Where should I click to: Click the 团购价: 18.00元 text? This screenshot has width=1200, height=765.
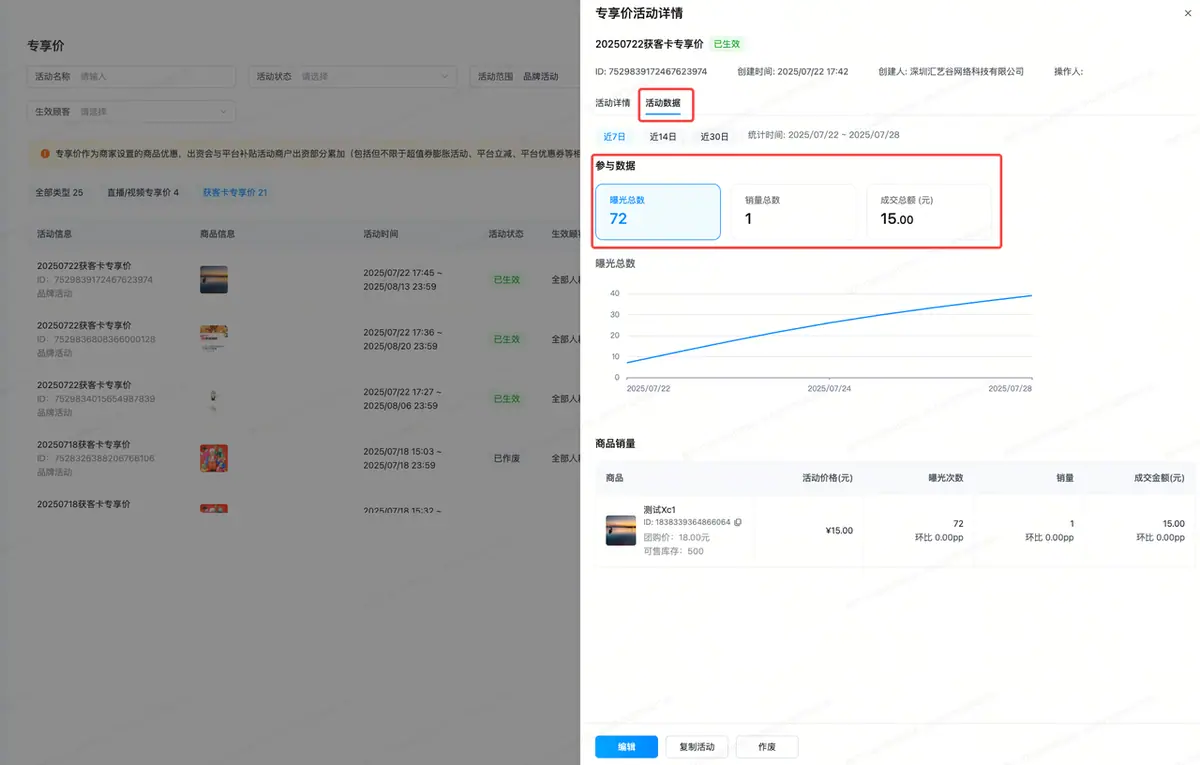[676, 537]
